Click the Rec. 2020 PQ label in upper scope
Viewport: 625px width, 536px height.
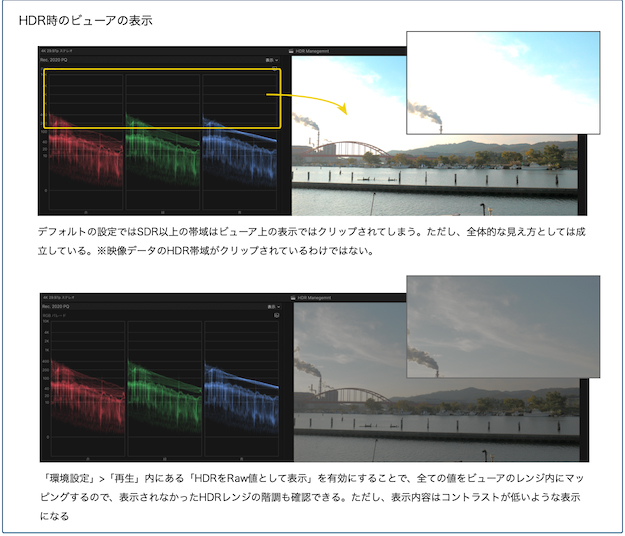click(x=57, y=59)
